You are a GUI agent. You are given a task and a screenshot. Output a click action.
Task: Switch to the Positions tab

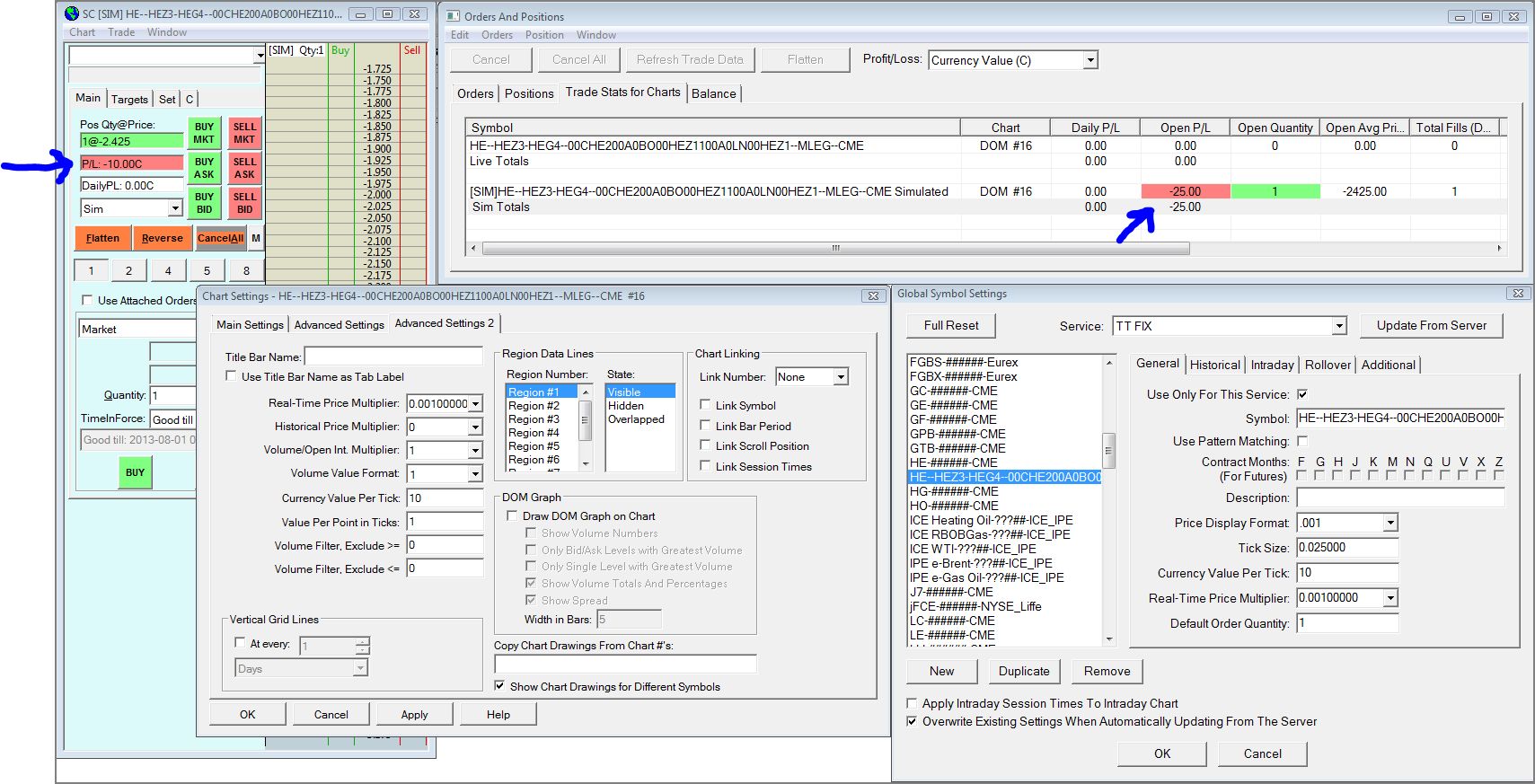click(529, 93)
